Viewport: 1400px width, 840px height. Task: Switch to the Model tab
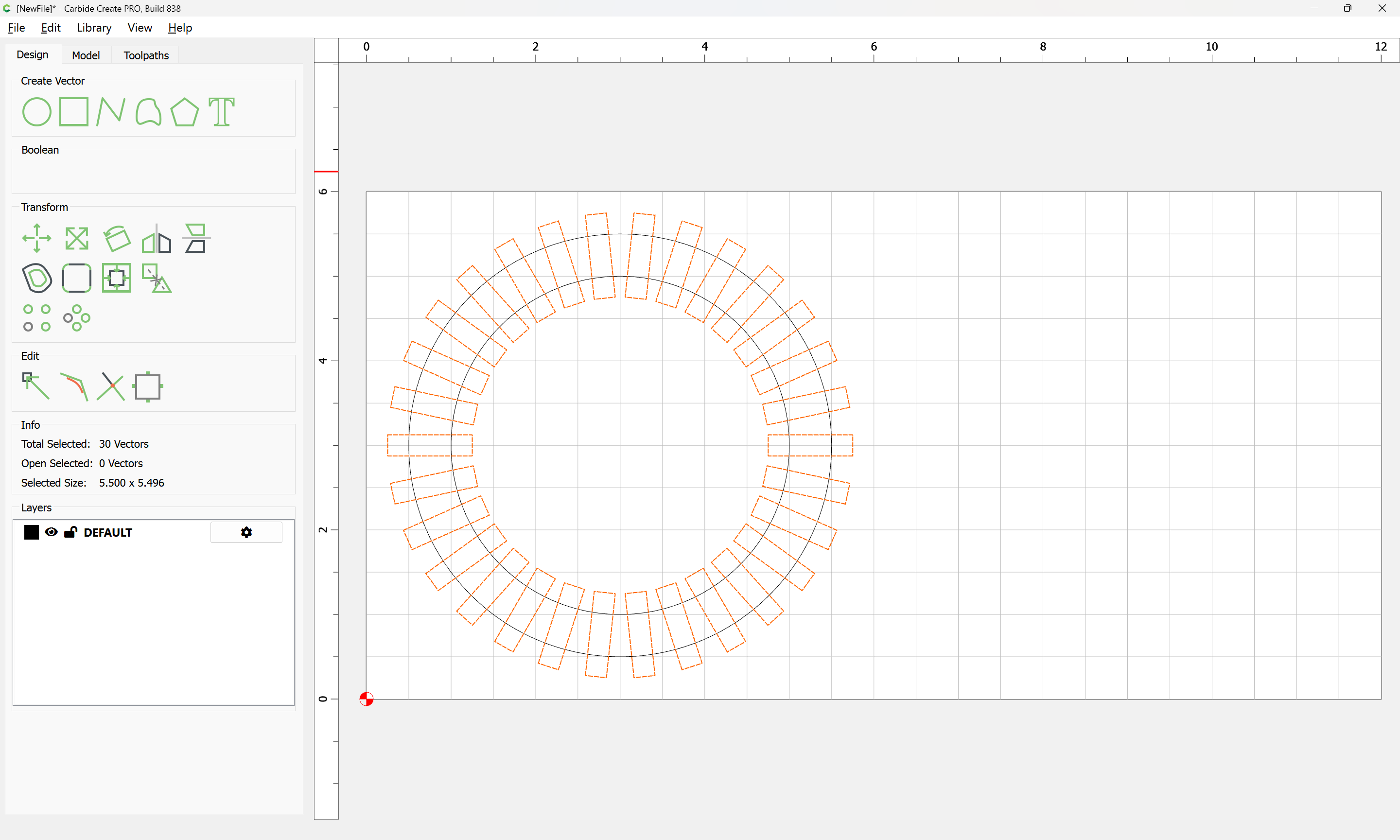(86, 55)
